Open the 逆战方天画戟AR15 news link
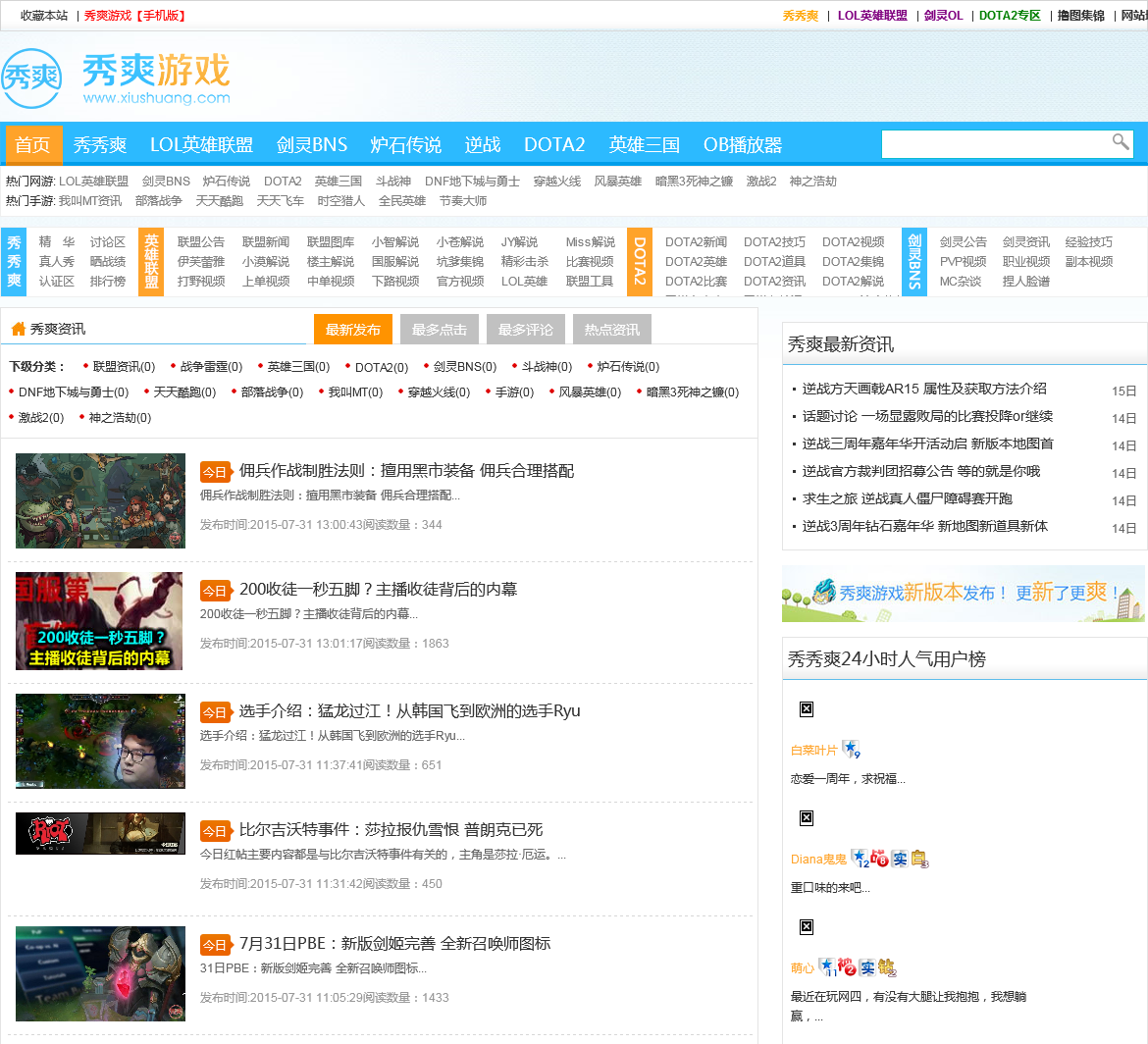The width and height of the screenshot is (1148, 1044). coord(924,389)
